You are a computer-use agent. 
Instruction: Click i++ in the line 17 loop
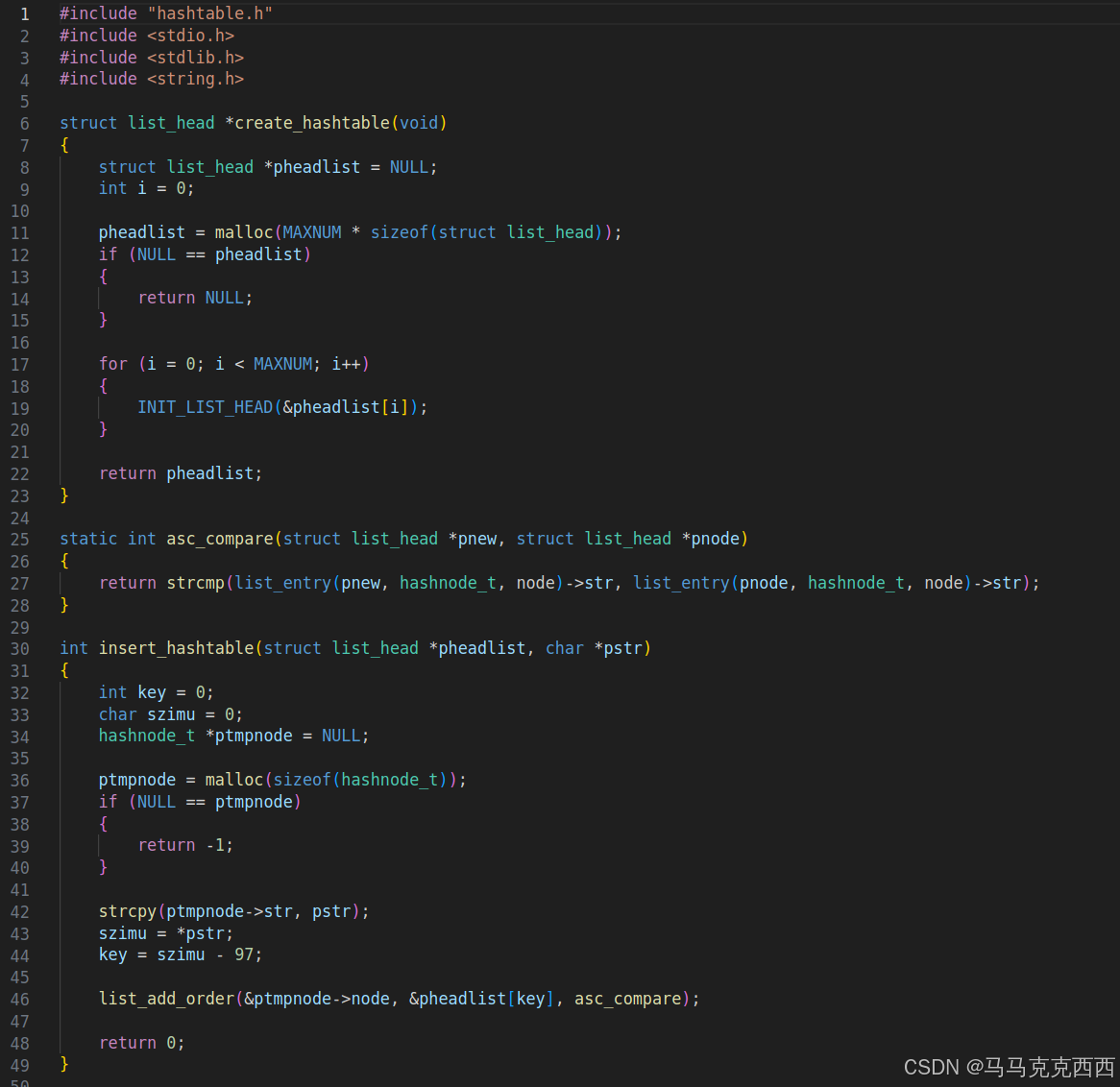click(x=346, y=364)
